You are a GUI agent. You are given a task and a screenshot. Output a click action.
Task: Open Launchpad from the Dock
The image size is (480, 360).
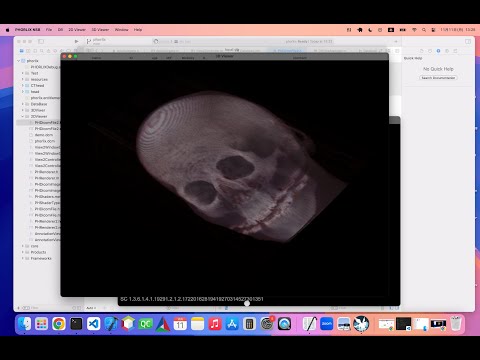(42, 324)
